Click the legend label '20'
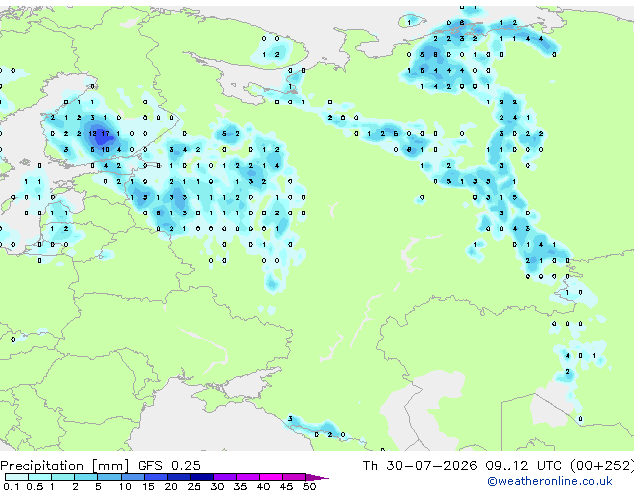This screenshot has width=634, height=490. [x=171, y=486]
